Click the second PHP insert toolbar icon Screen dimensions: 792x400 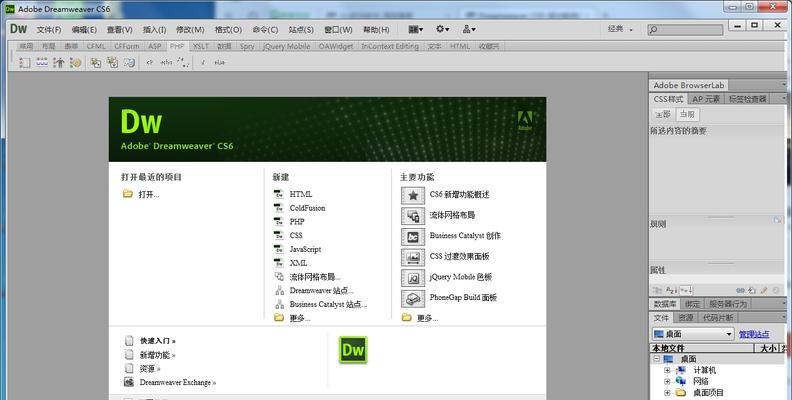tap(42, 62)
